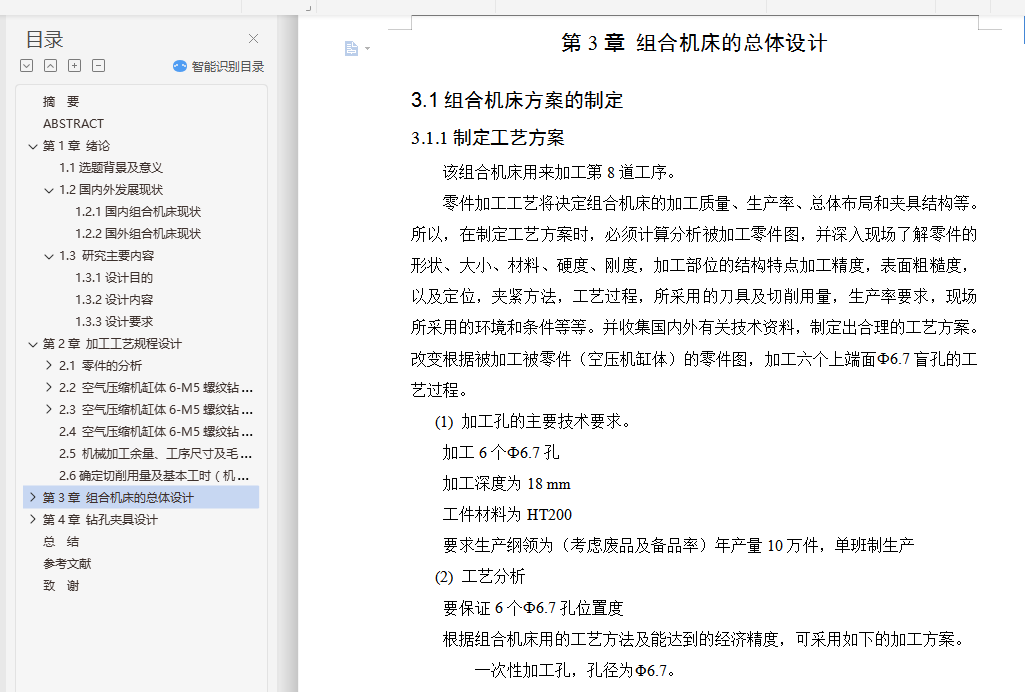Image resolution: width=1025 pixels, height=692 pixels.
Task: Go to 2.4 空气压缩机缸体 entry
Action: pos(156,432)
